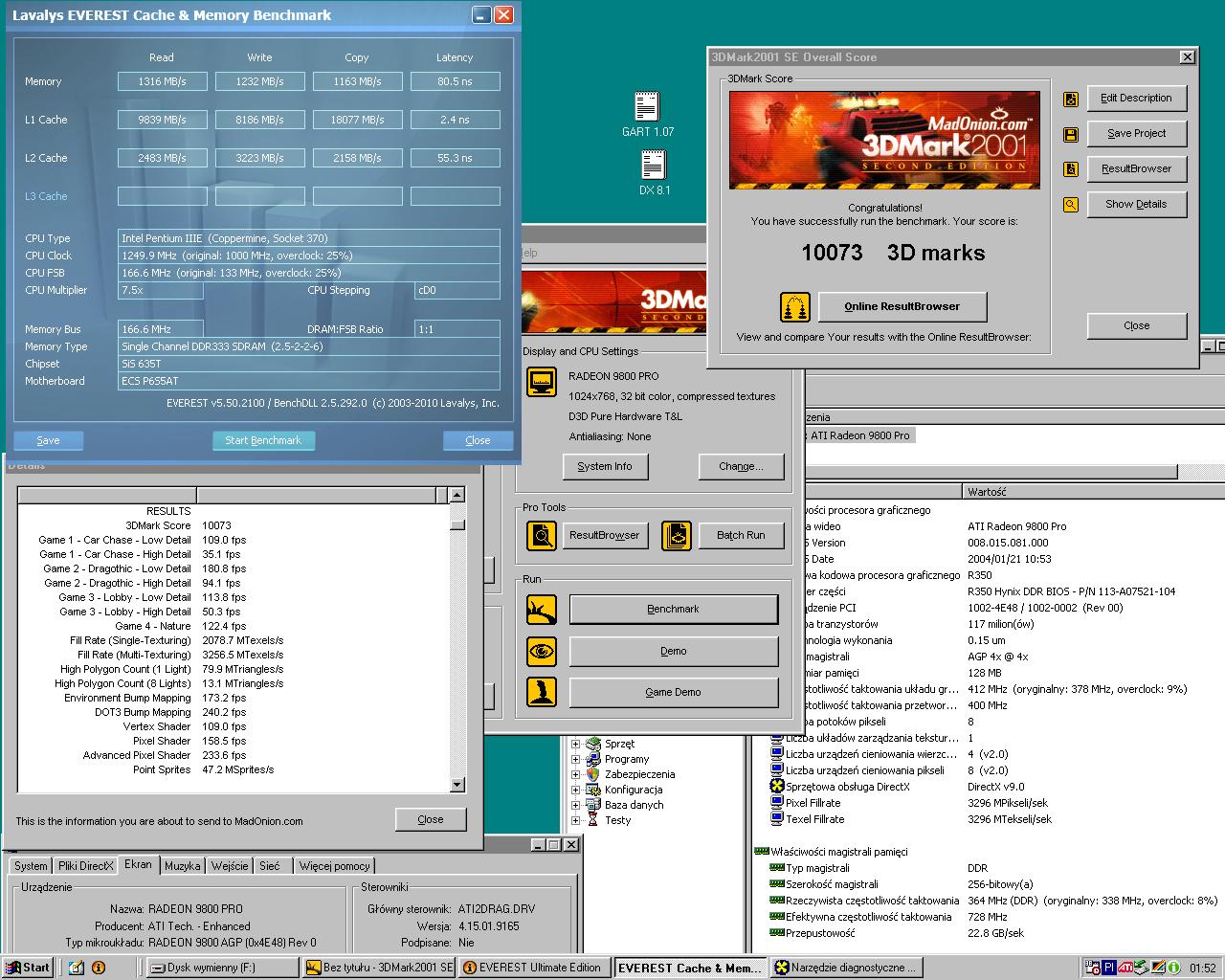This screenshot has width=1225, height=980.
Task: Click the Programy icon in EVEREST tree
Action: pos(593,759)
